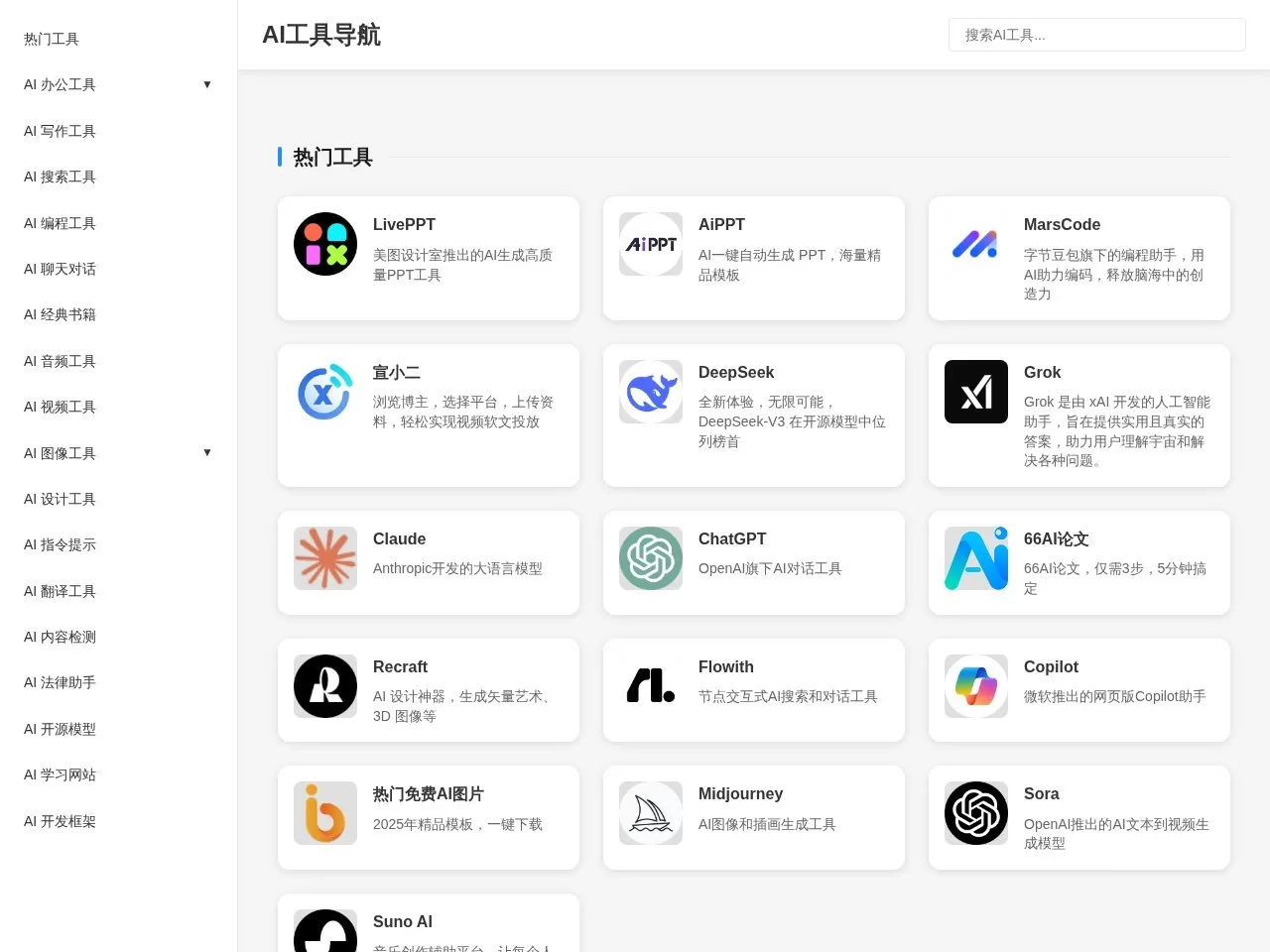Viewport: 1270px width, 952px height.
Task: Open the Claude orange starburst icon
Action: [x=325, y=558]
